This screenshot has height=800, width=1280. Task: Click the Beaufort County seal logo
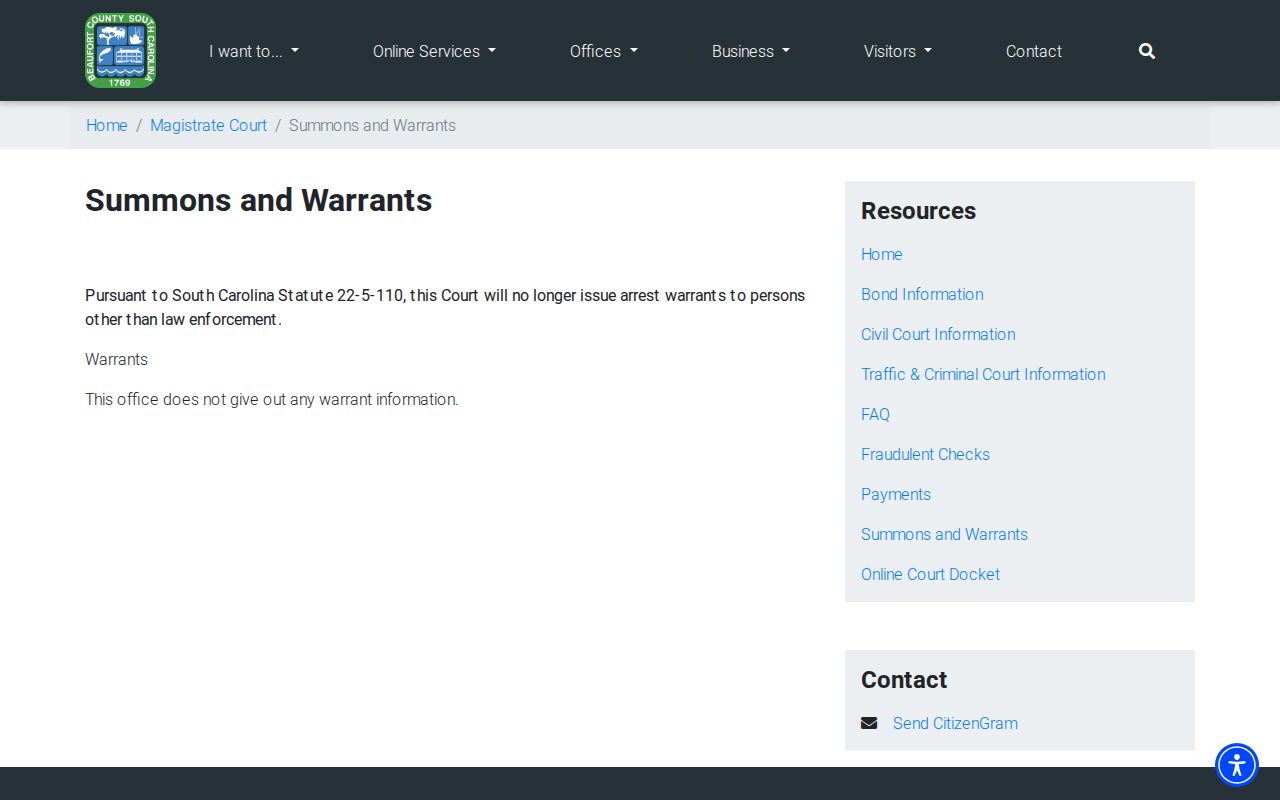click(x=121, y=51)
